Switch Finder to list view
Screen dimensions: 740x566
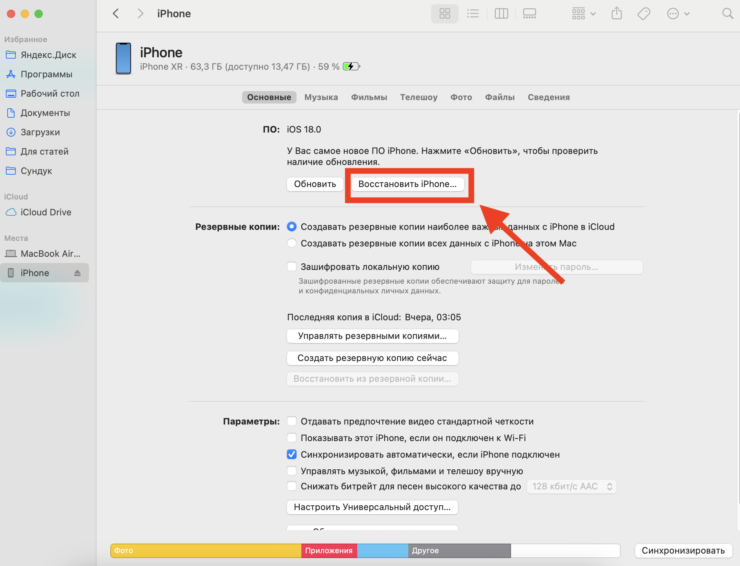472,14
